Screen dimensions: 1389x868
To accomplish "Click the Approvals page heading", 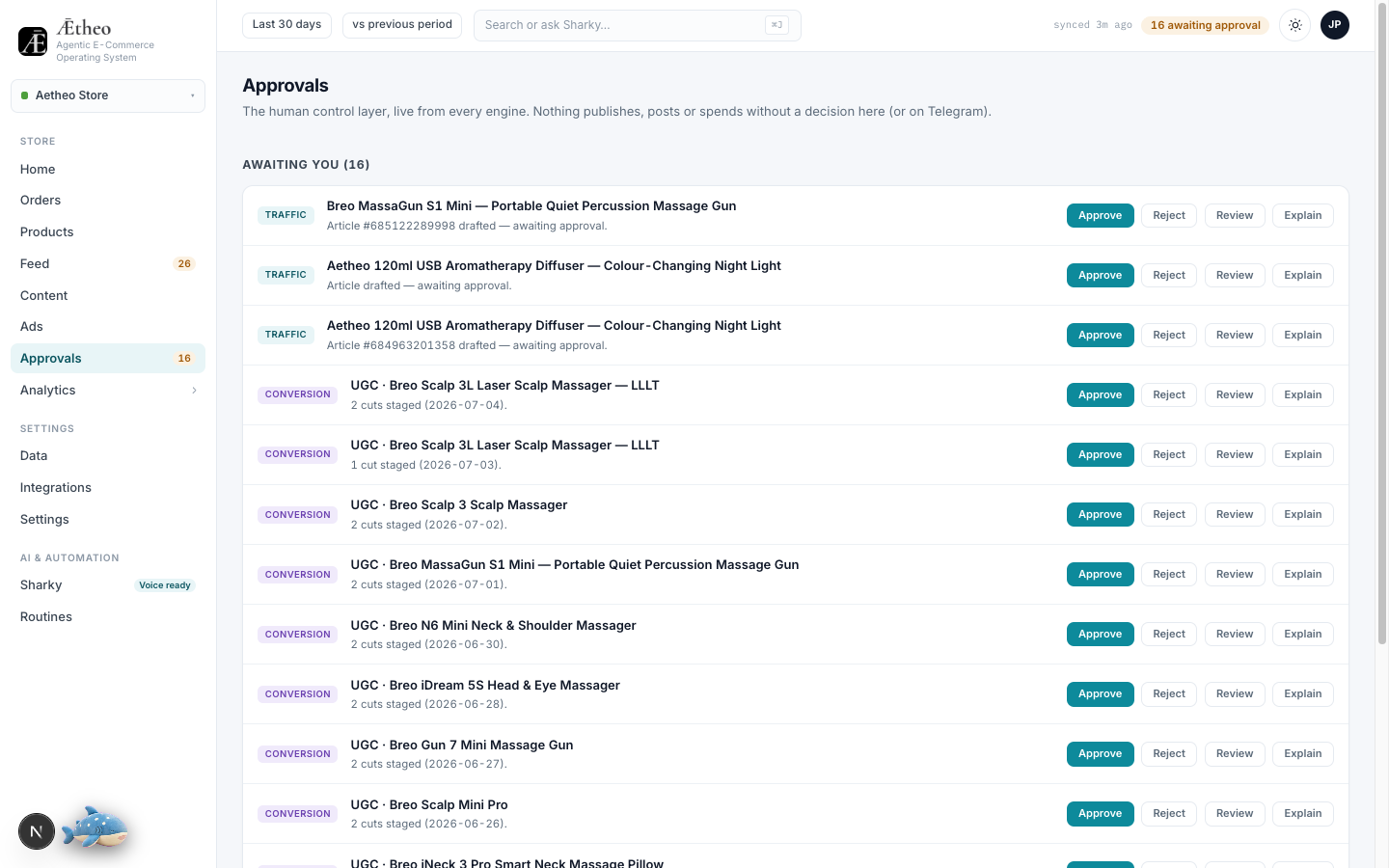I will pyautogui.click(x=286, y=86).
